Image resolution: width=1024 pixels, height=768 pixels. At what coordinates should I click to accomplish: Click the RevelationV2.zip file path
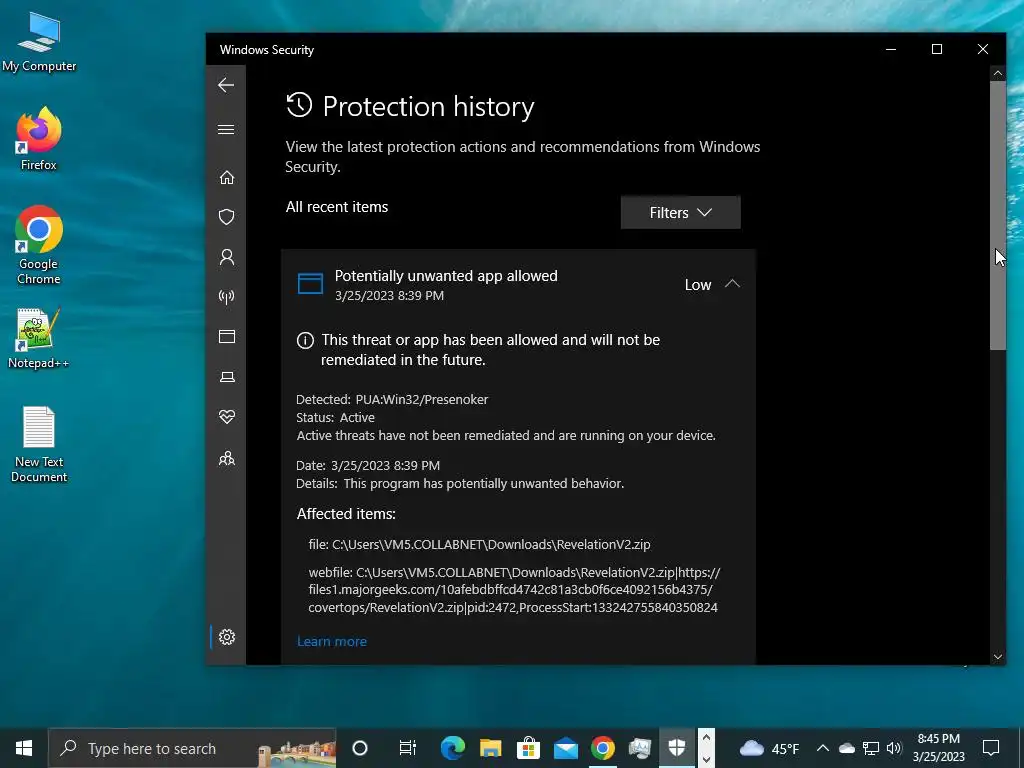(x=479, y=544)
